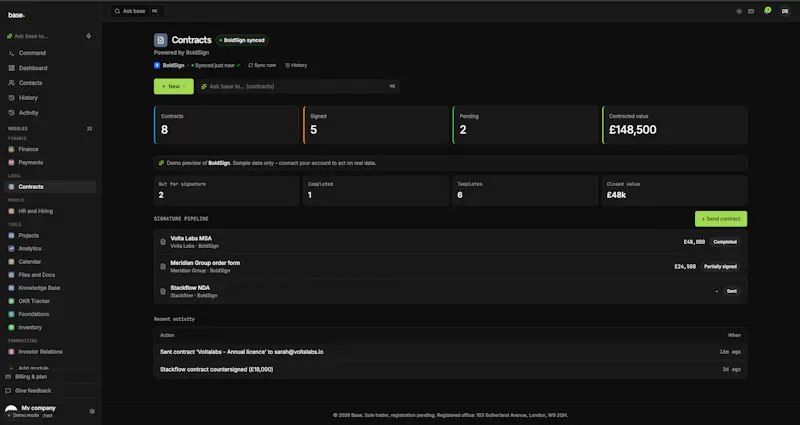
Task: Click the document icon on Stackflow NDA row
Action: pyautogui.click(x=163, y=291)
